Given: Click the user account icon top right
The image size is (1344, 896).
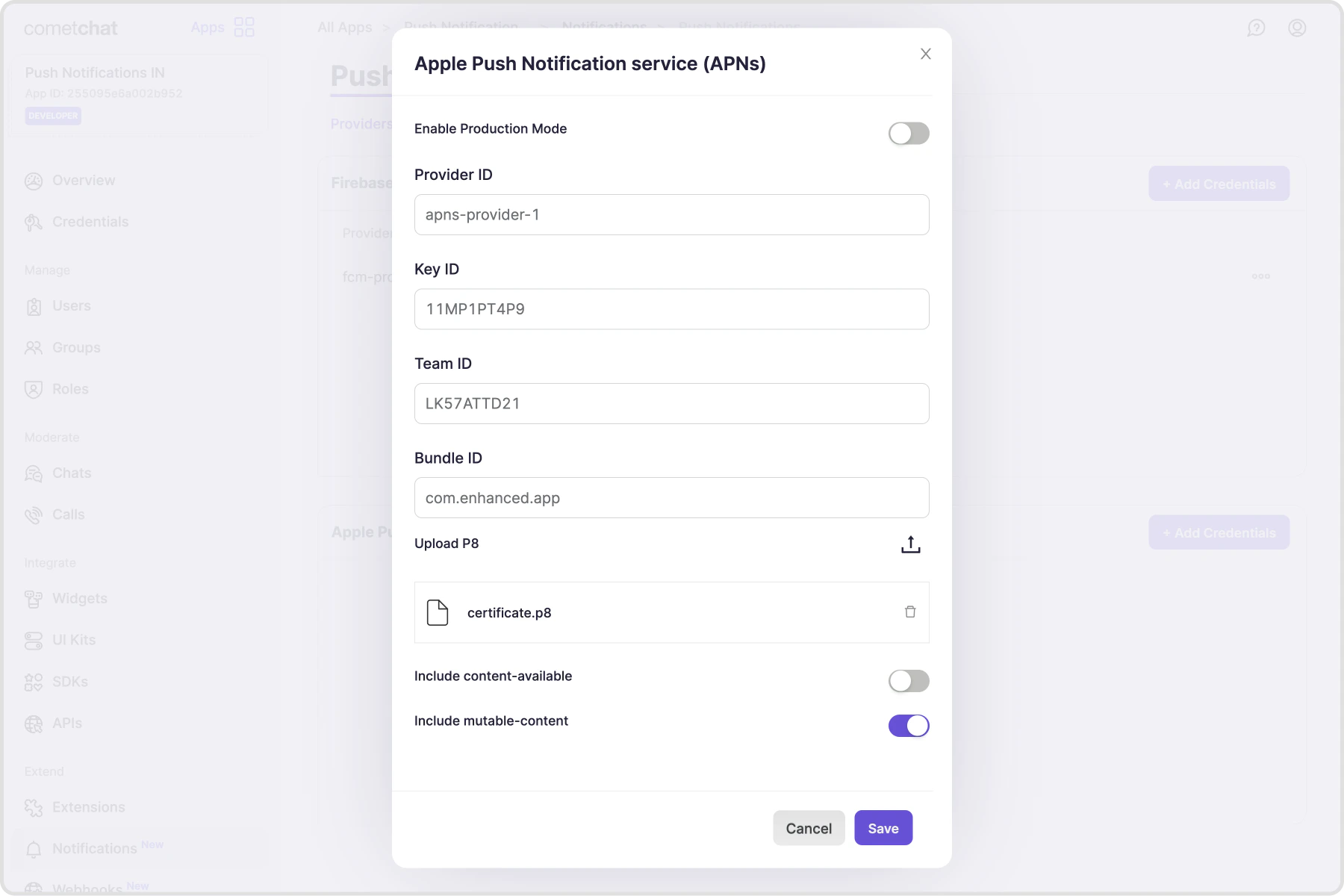Looking at the screenshot, I should coord(1297,28).
